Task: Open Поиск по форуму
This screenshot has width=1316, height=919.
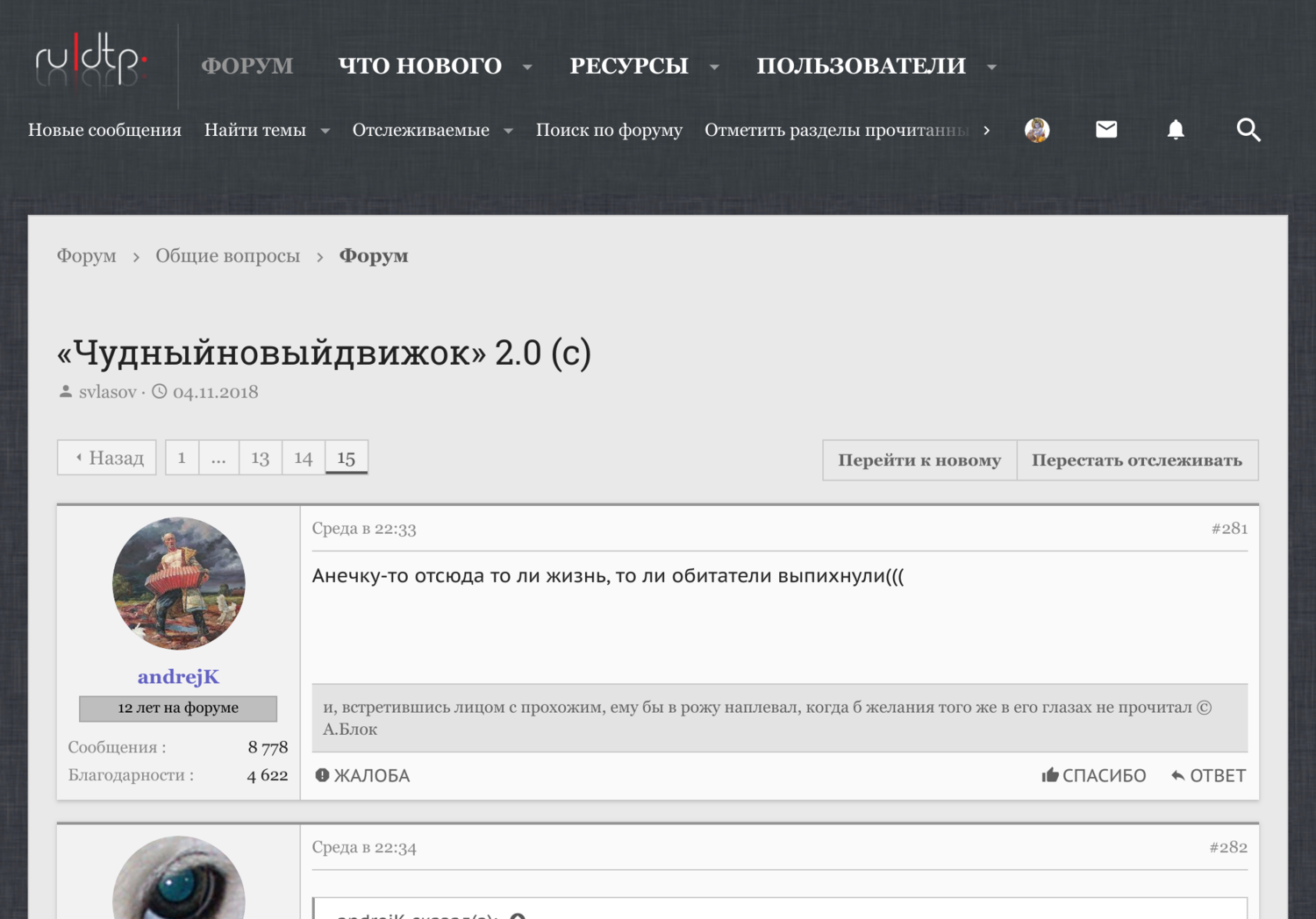Action: 609,130
